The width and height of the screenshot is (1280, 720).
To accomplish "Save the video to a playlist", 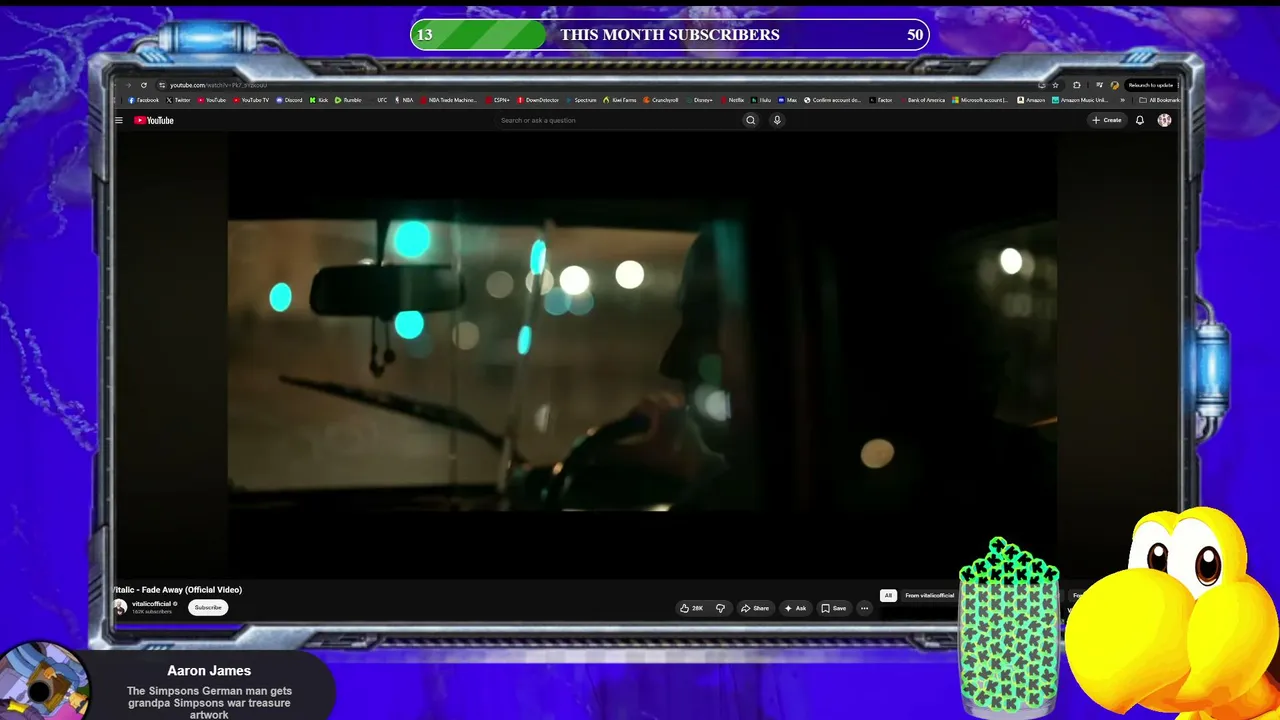I will tap(834, 608).
